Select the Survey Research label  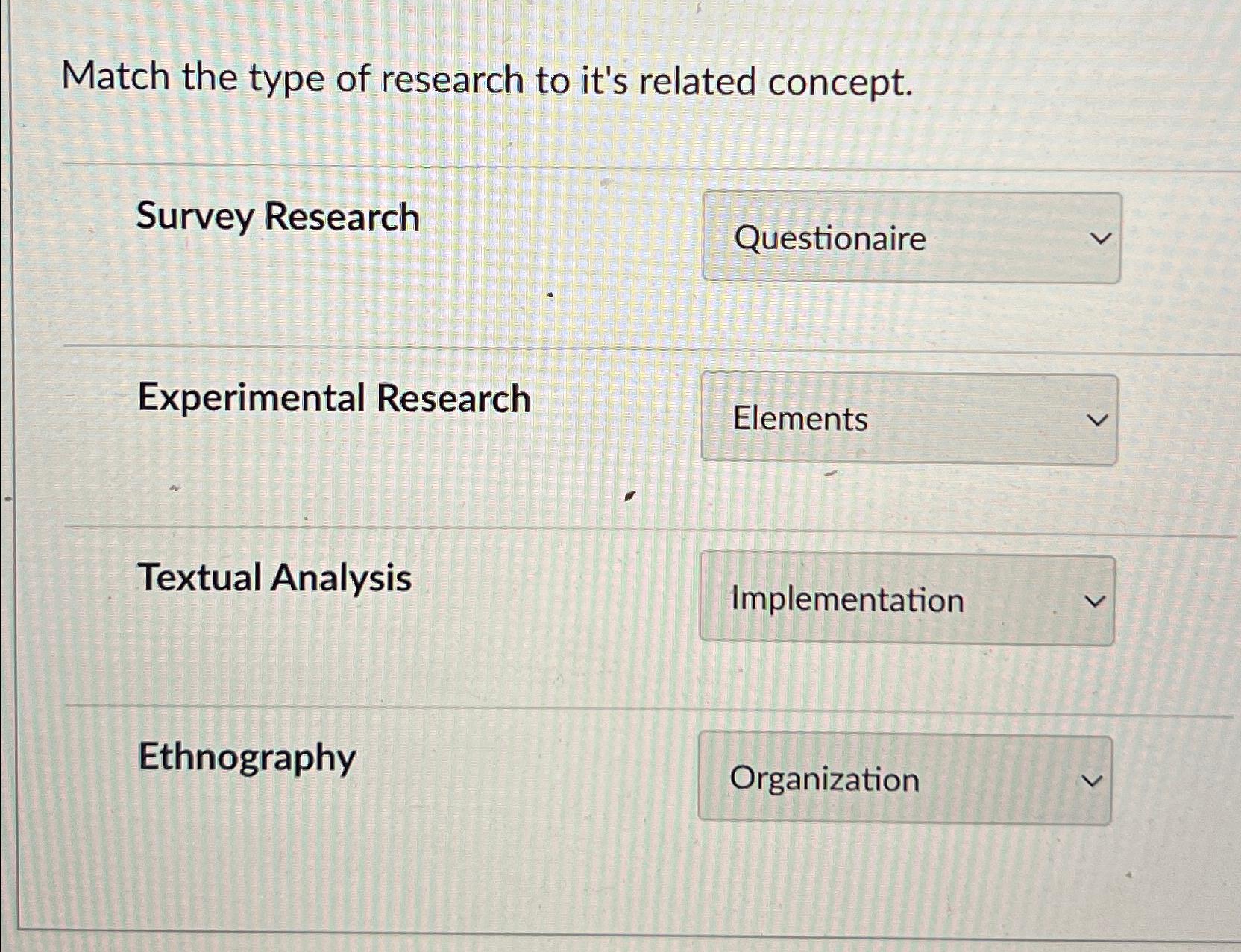coord(277,218)
